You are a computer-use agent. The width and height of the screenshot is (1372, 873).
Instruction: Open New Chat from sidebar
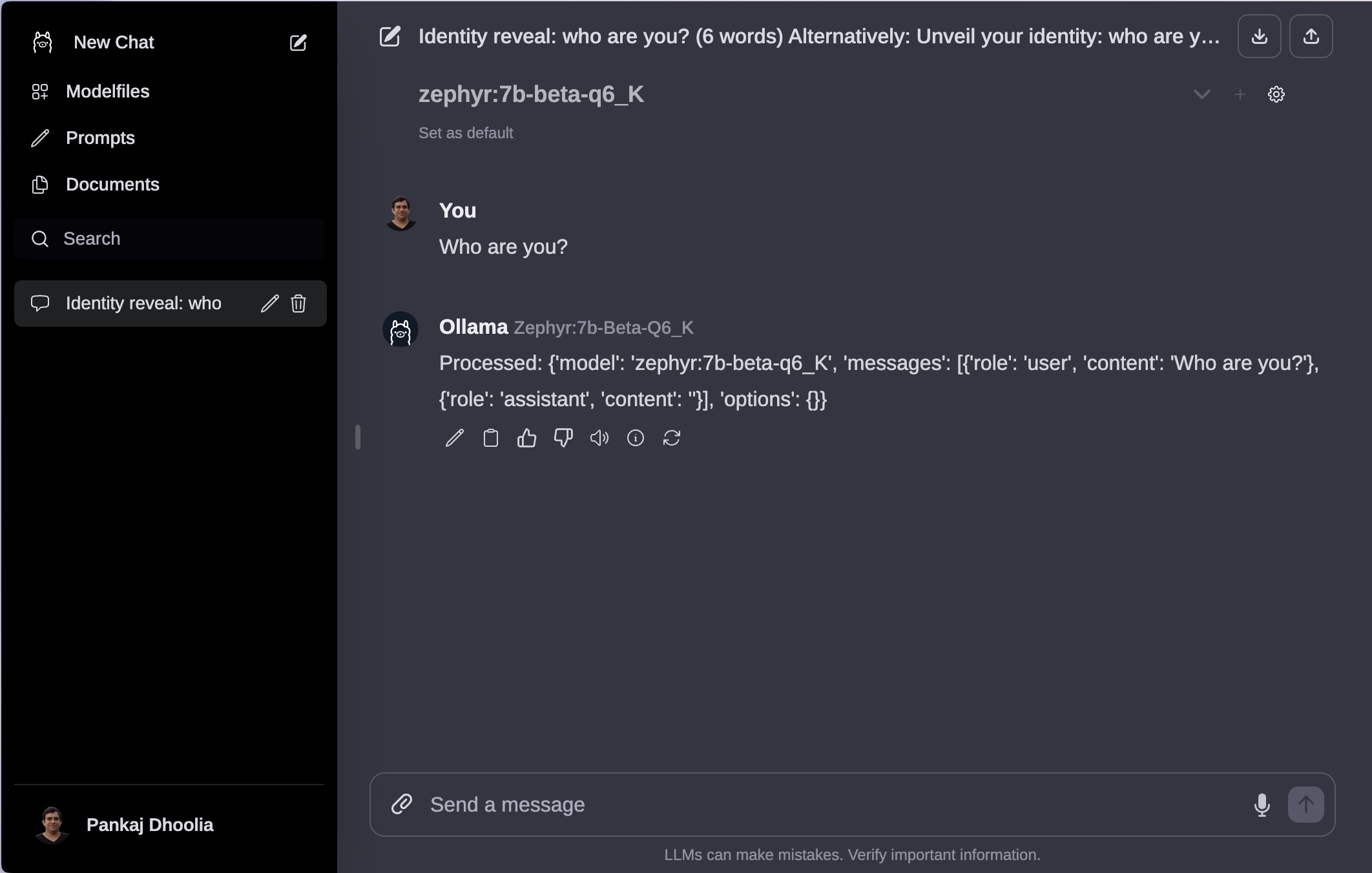tap(114, 42)
